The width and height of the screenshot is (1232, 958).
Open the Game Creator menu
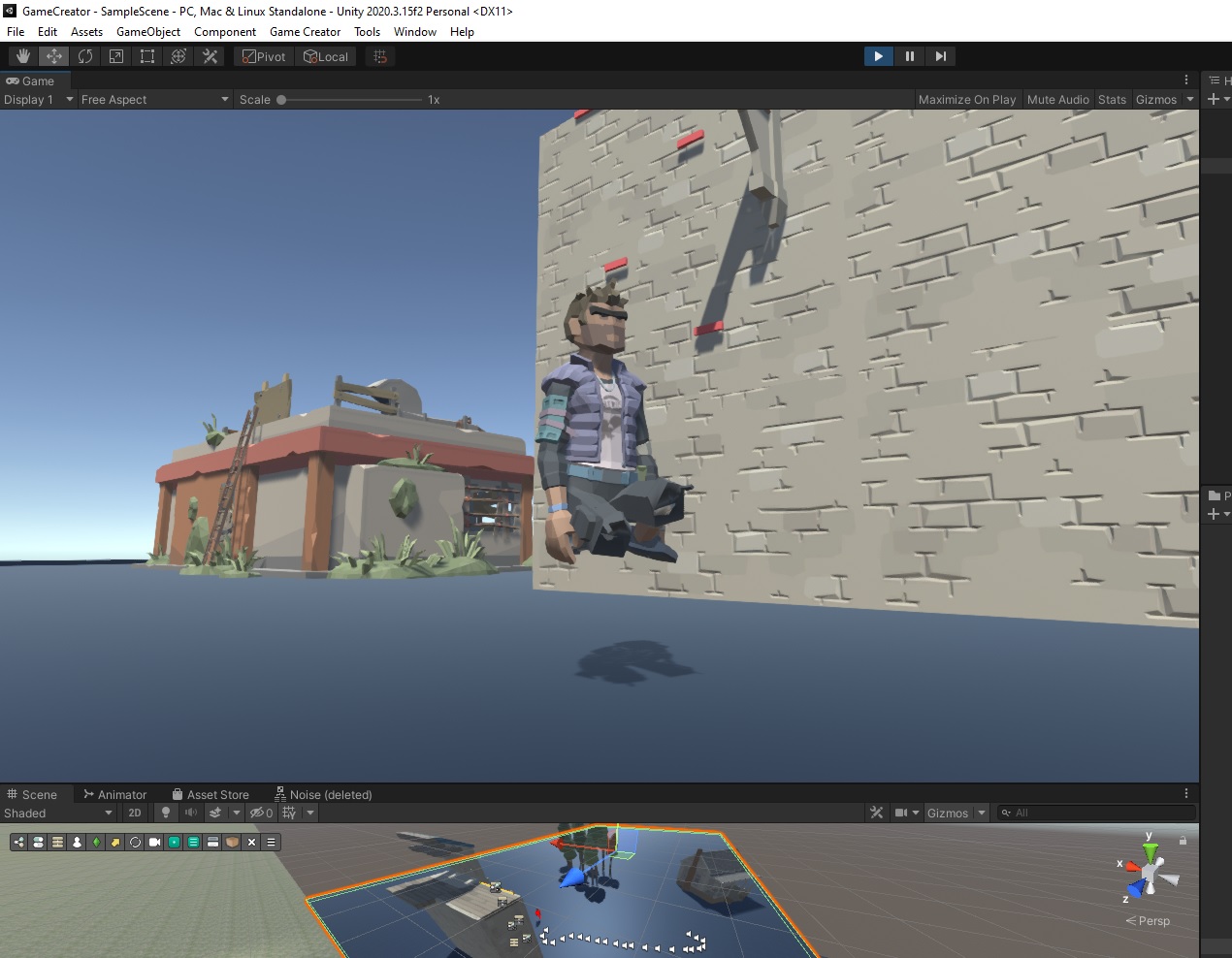(305, 31)
